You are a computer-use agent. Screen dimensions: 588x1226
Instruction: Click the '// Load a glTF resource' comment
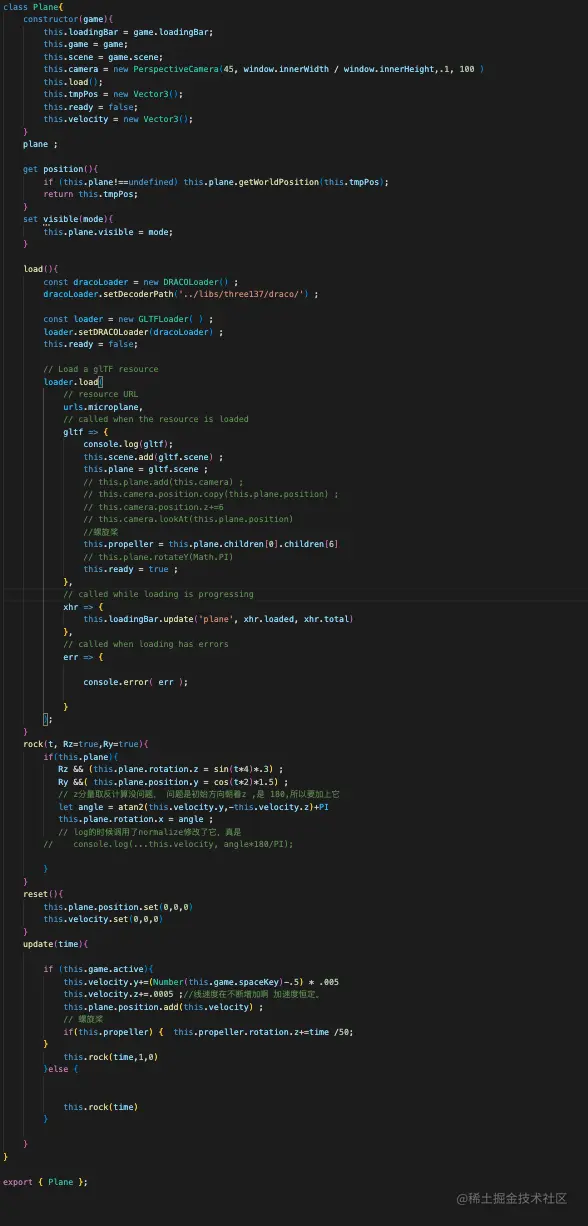point(101,369)
